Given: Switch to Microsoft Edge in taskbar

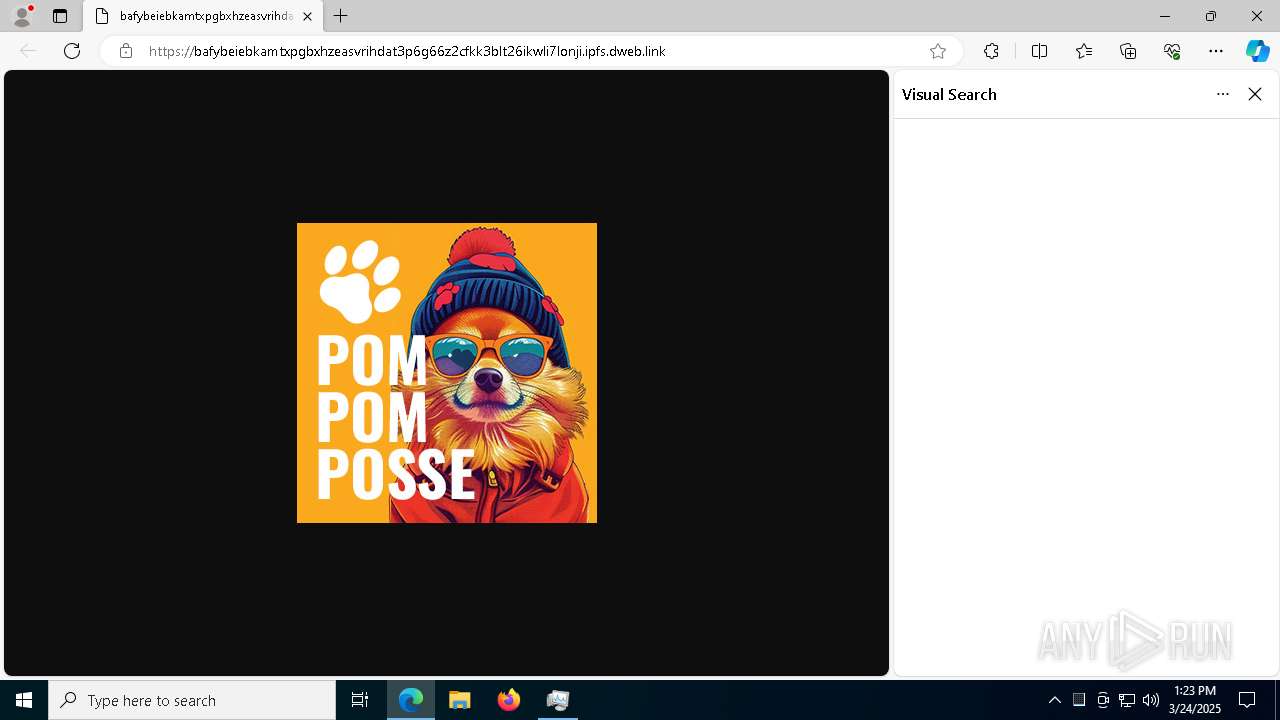Looking at the screenshot, I should 411,700.
